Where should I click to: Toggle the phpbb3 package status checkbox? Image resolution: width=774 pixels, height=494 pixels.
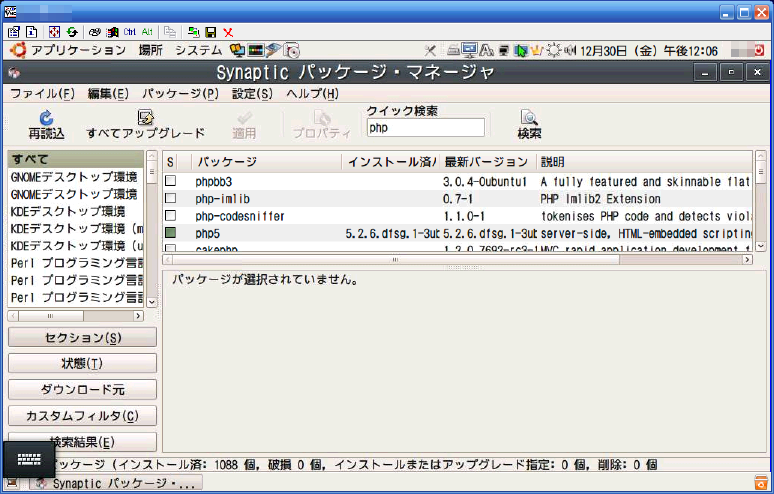171,181
